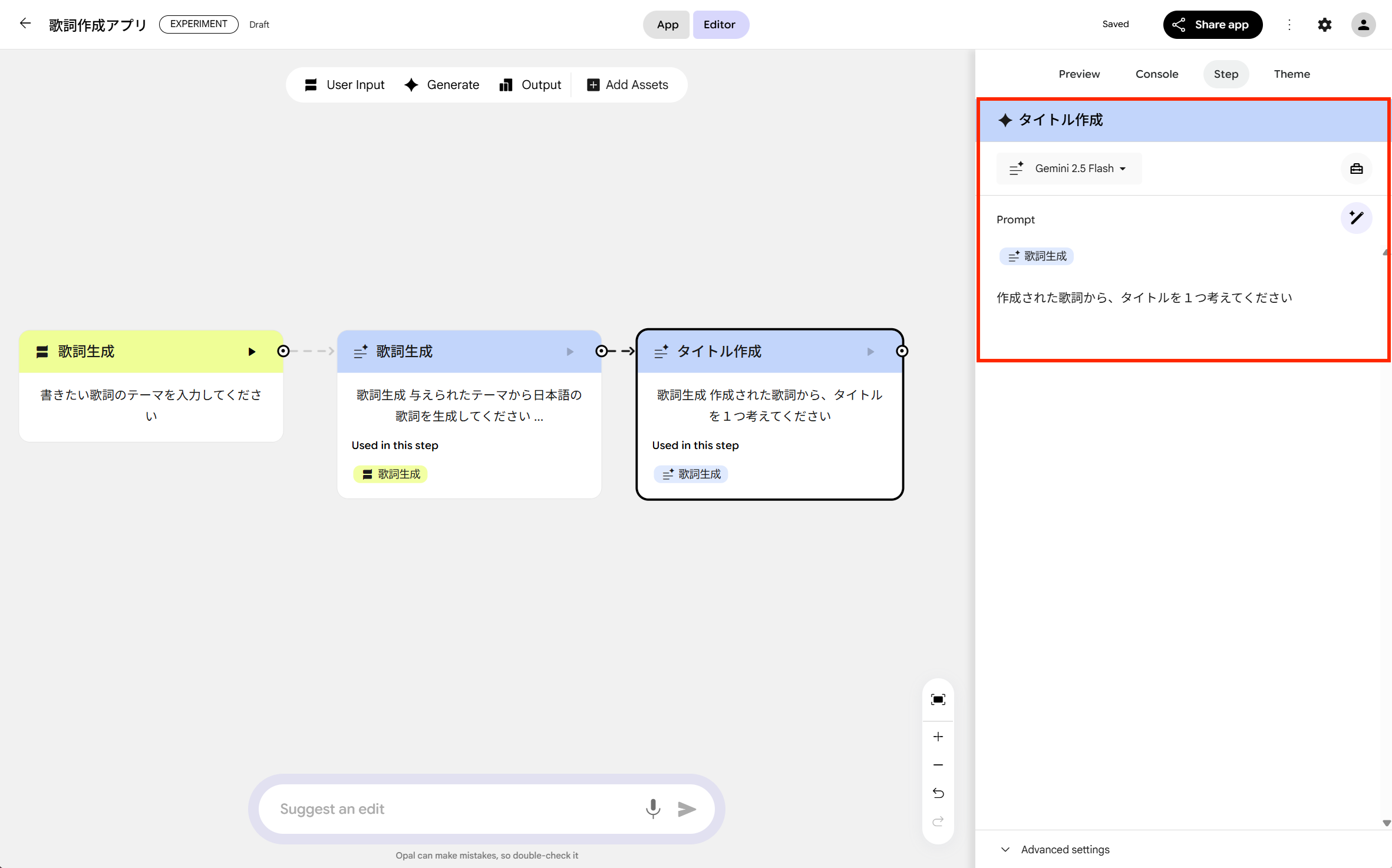Screen dimensions: 1392x868
Task: Click the fit-to-screen zoom icon
Action: point(938,699)
